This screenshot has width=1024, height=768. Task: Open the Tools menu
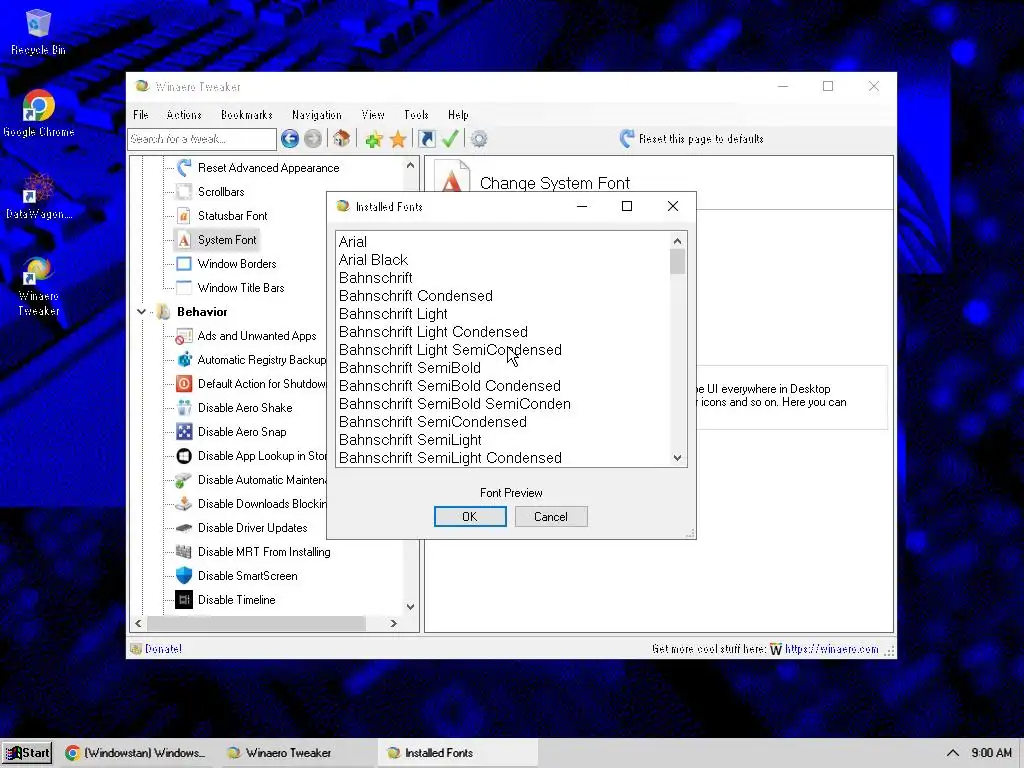tap(416, 115)
